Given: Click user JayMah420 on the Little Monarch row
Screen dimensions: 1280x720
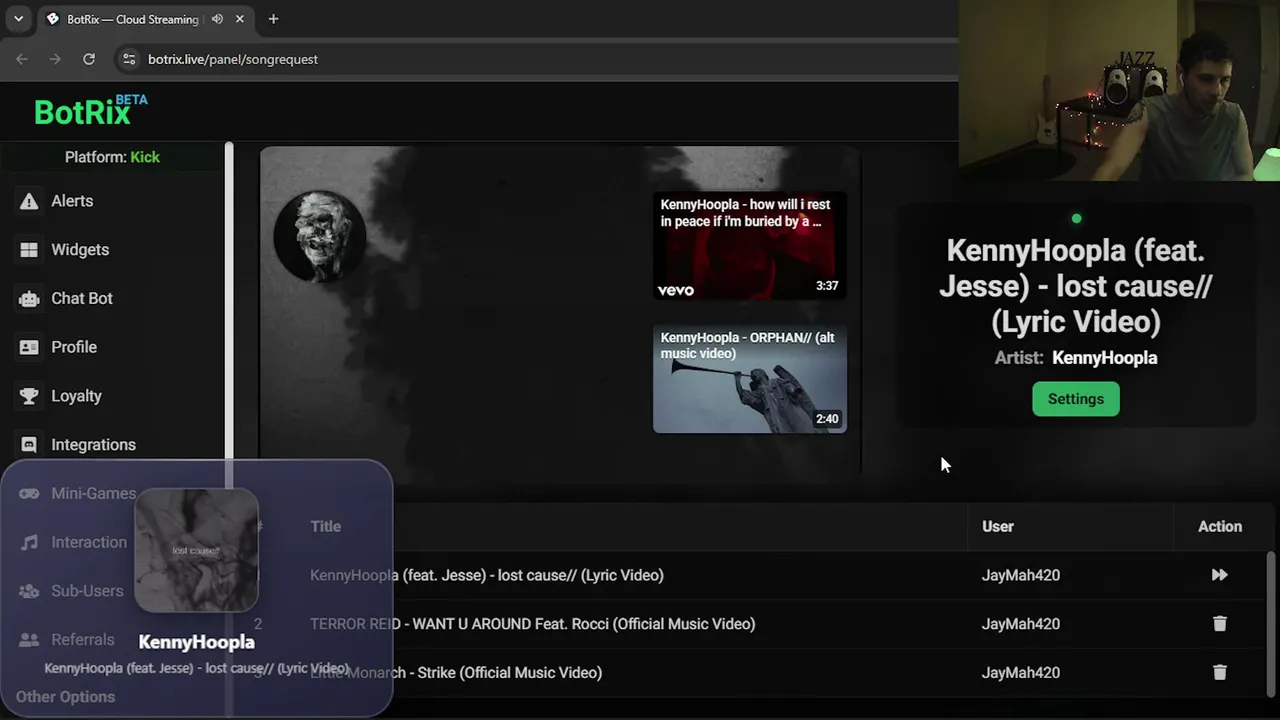Looking at the screenshot, I should coord(1021,673).
